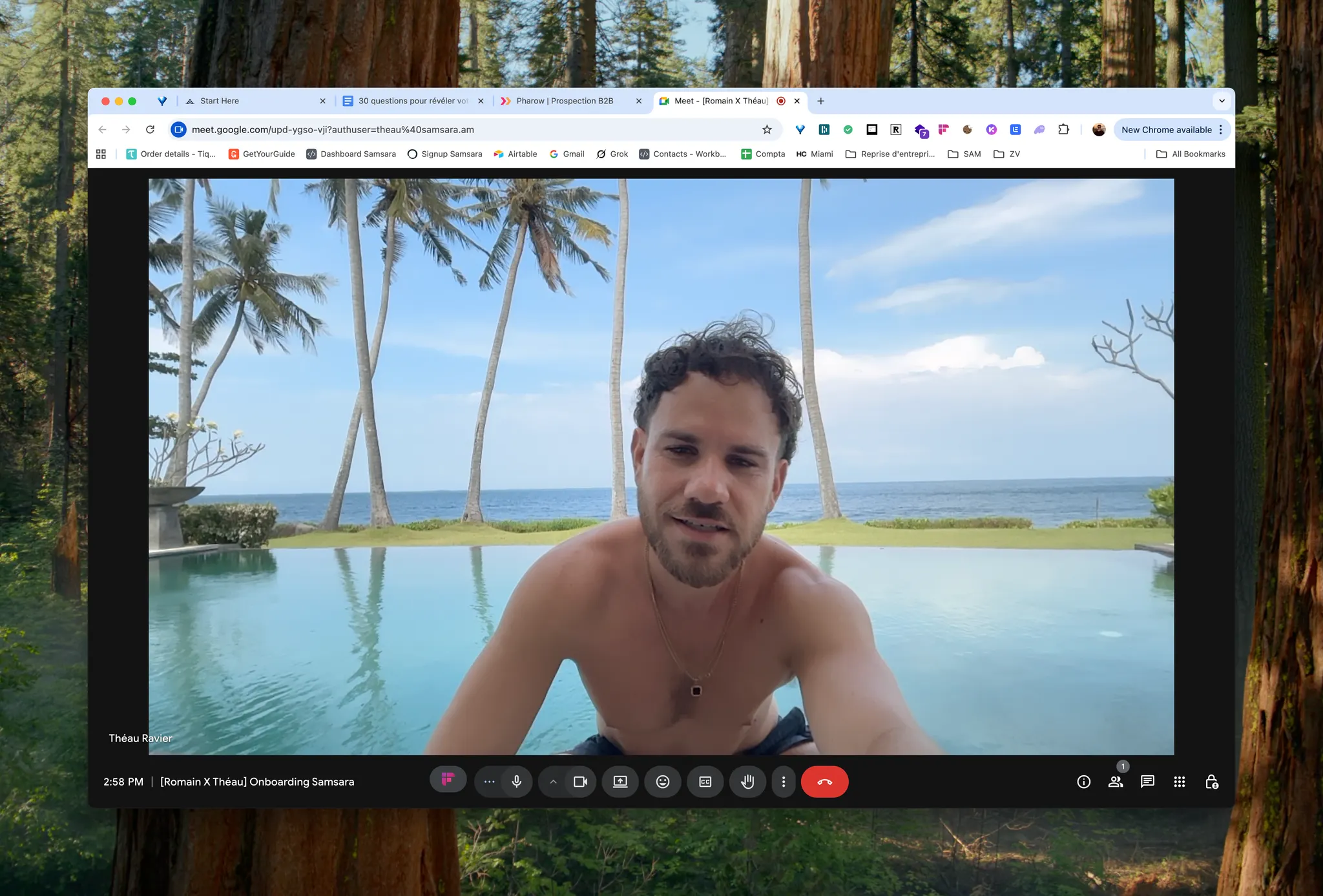Show the participants people panel
The height and width of the screenshot is (896, 1323).
click(x=1116, y=782)
